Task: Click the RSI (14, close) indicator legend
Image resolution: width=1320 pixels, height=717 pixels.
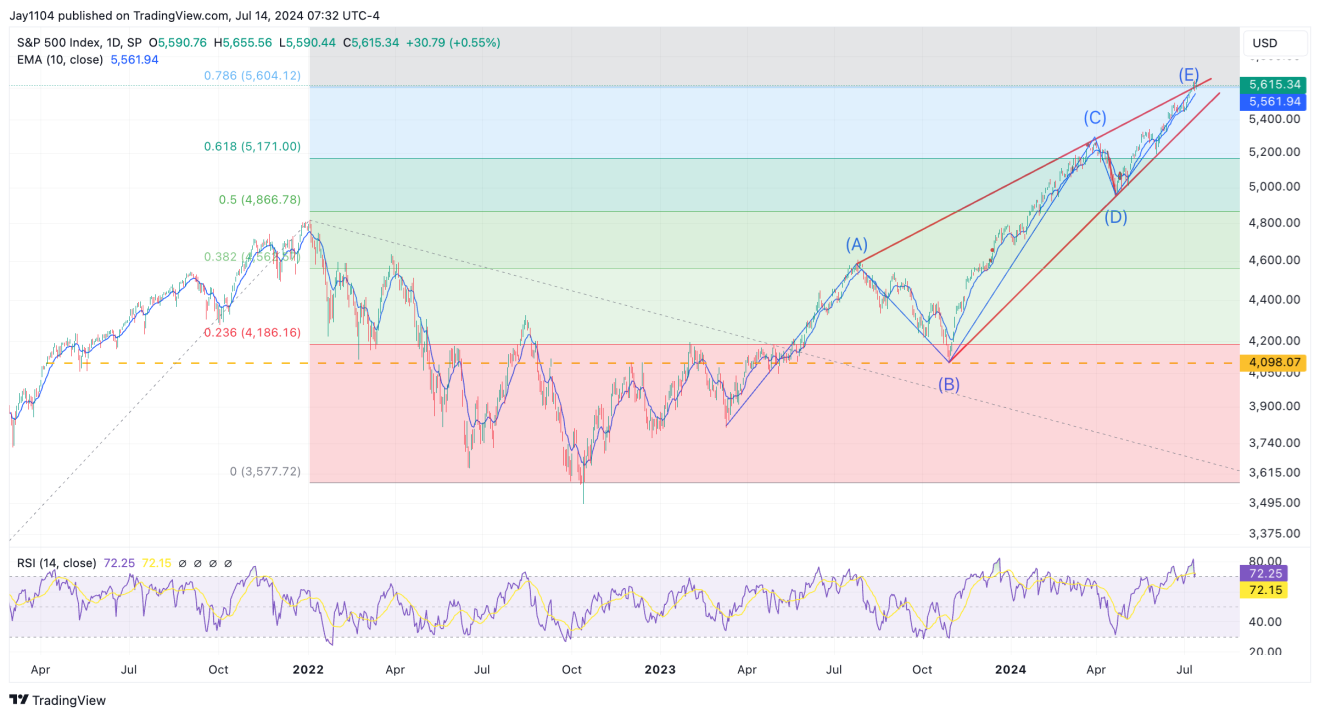Action: (x=57, y=563)
